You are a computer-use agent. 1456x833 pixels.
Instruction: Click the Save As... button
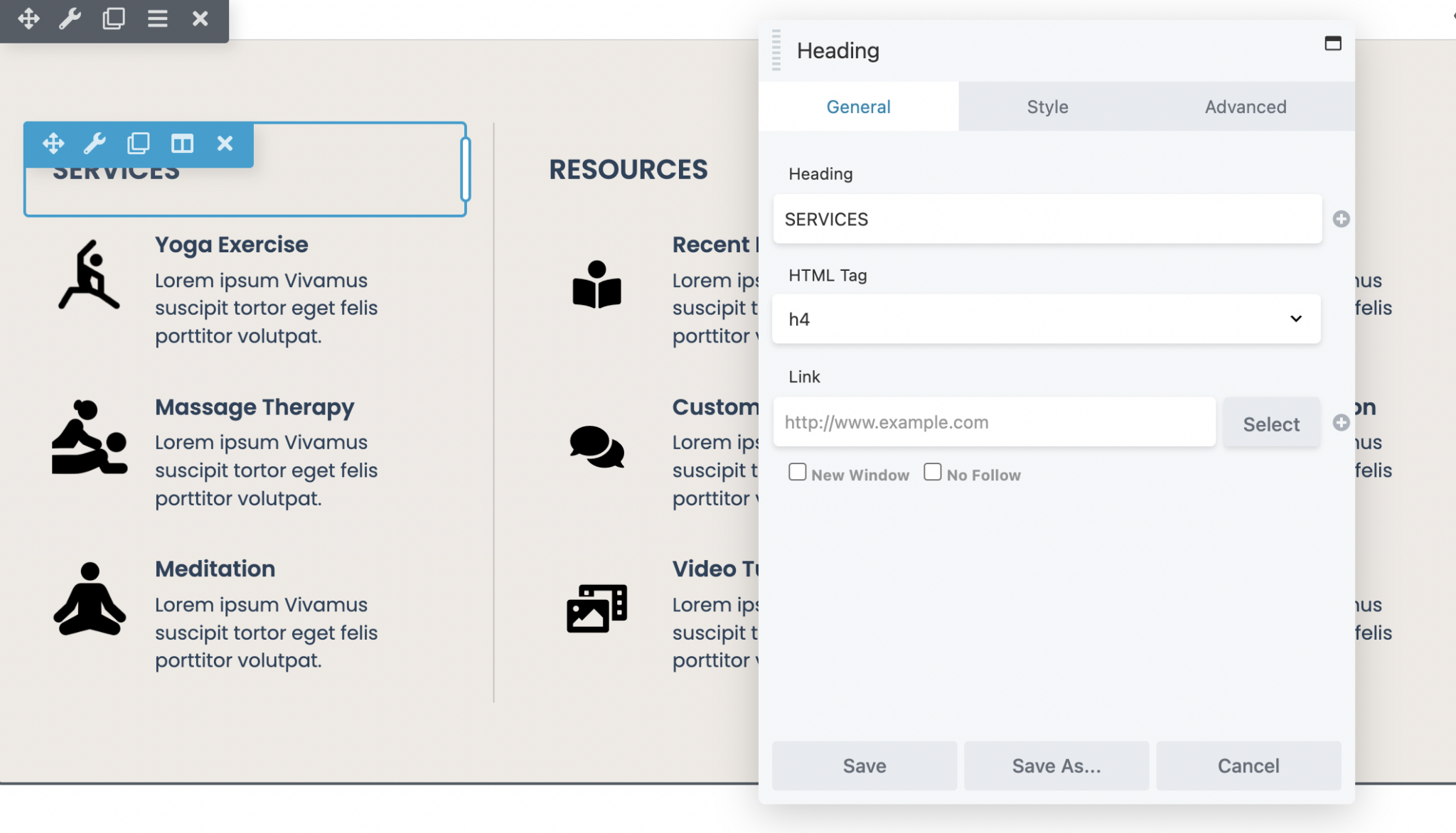click(x=1056, y=766)
